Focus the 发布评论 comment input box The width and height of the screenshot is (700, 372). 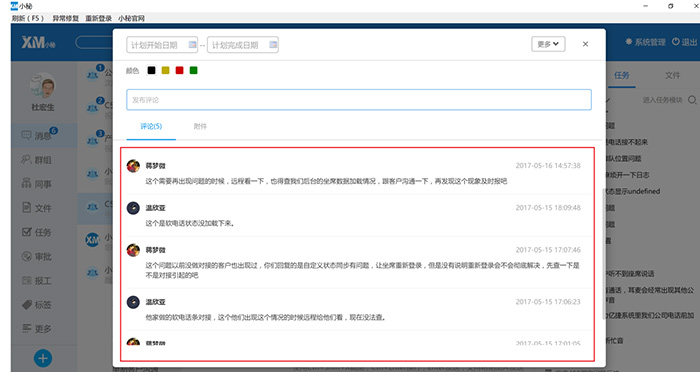click(359, 100)
